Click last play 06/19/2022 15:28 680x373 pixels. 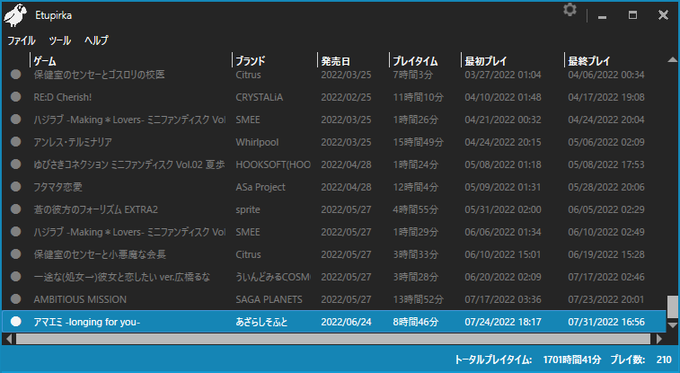click(606, 255)
